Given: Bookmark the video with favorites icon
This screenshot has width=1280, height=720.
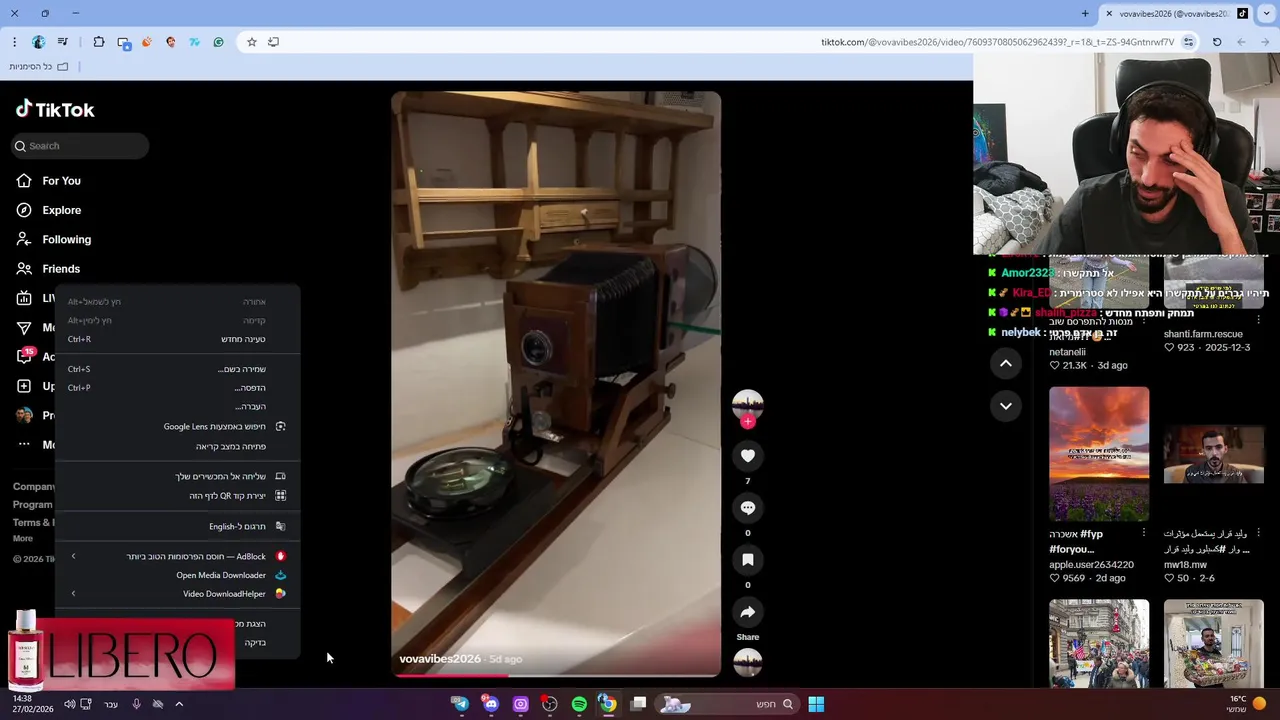Looking at the screenshot, I should click(x=747, y=560).
